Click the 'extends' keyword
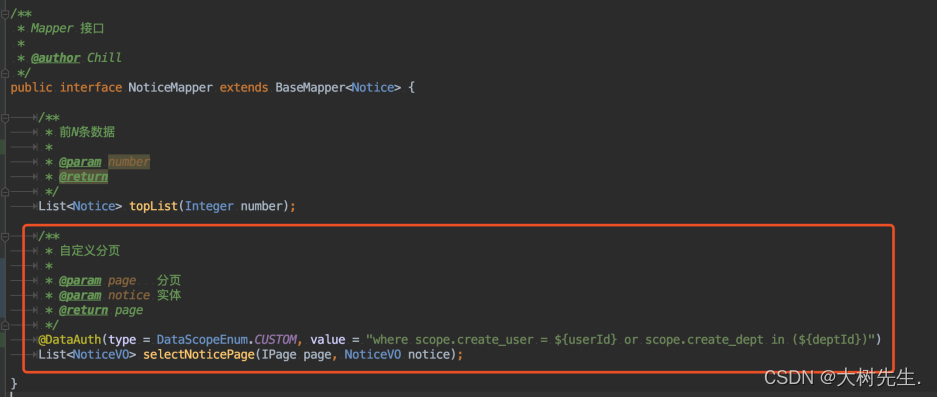Image resolution: width=937 pixels, height=397 pixels. [x=244, y=87]
